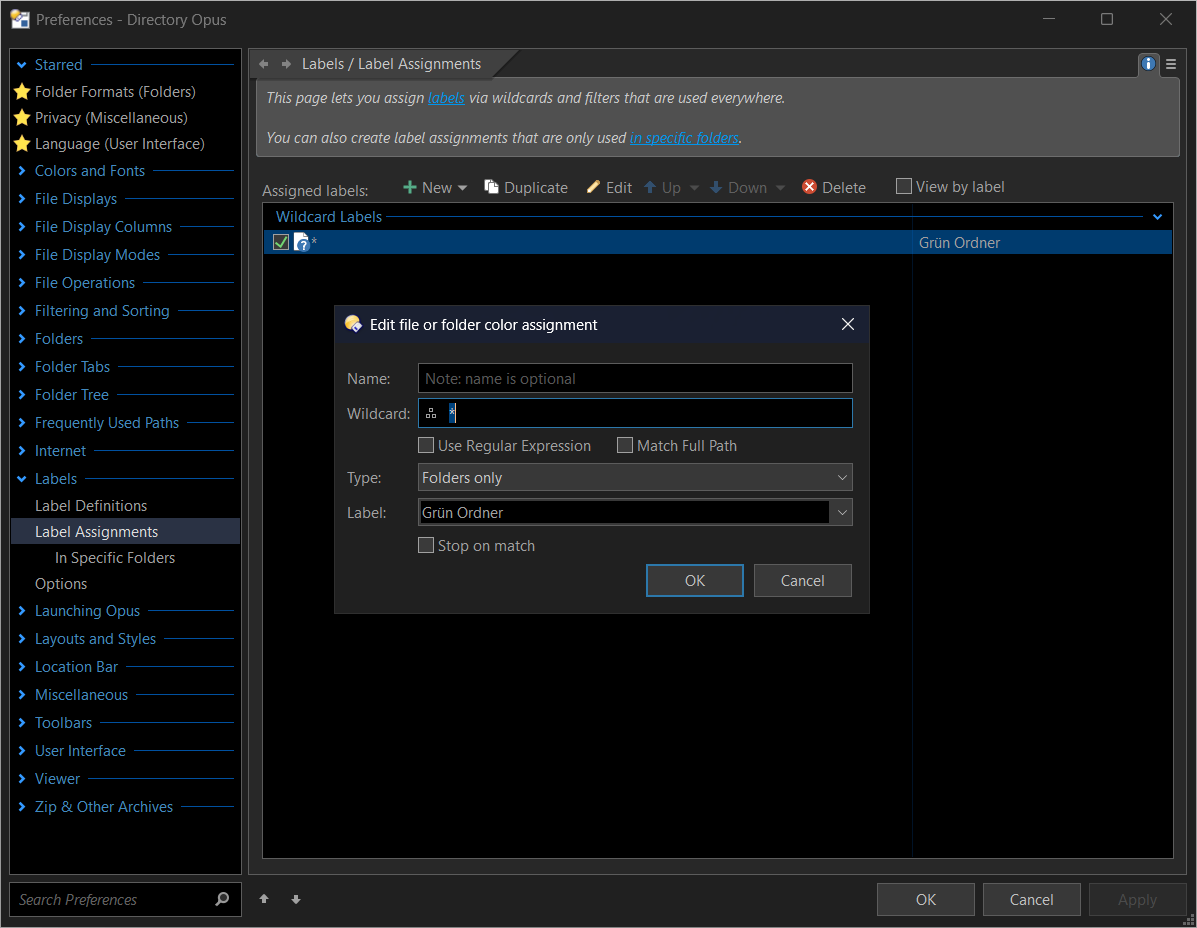This screenshot has height=928, width=1197.
Task: Click the Name text field
Action: click(x=635, y=379)
